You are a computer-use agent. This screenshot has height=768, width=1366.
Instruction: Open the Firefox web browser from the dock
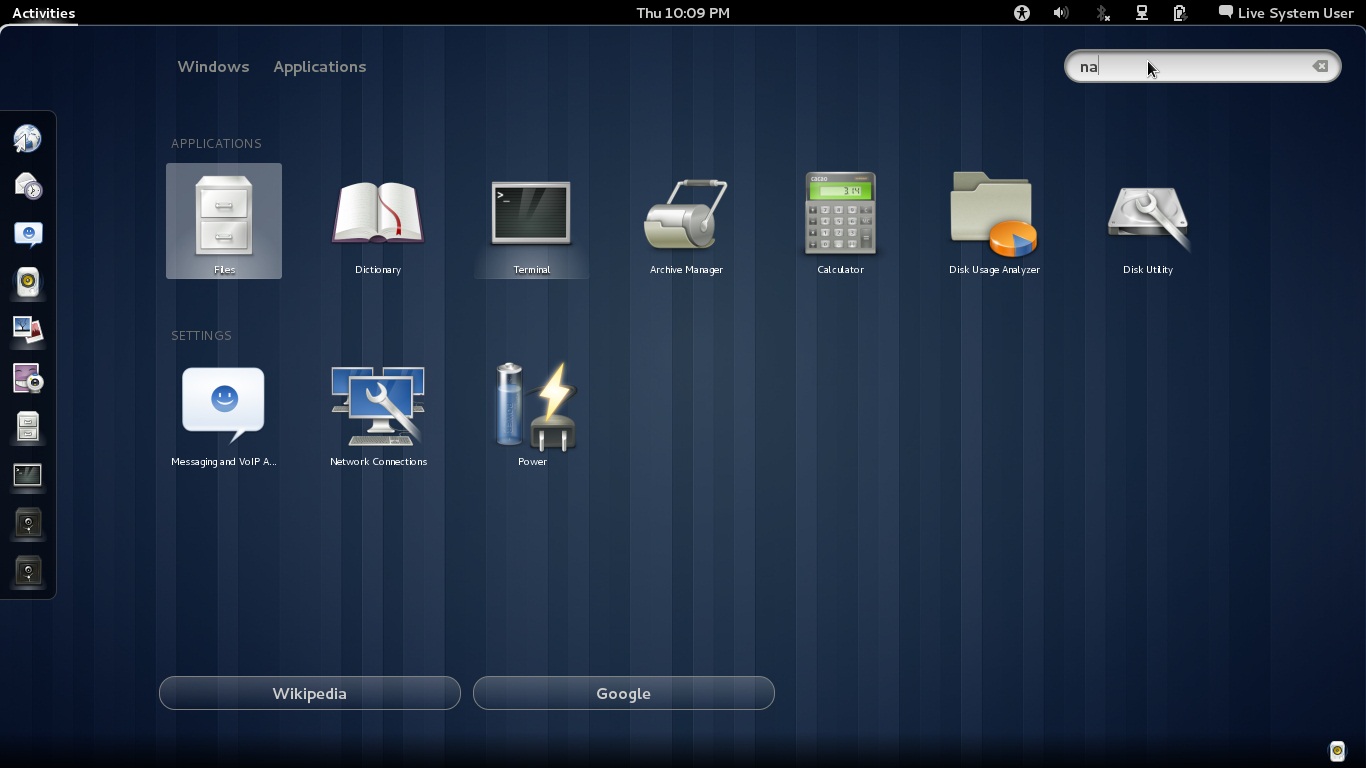[x=28, y=139]
